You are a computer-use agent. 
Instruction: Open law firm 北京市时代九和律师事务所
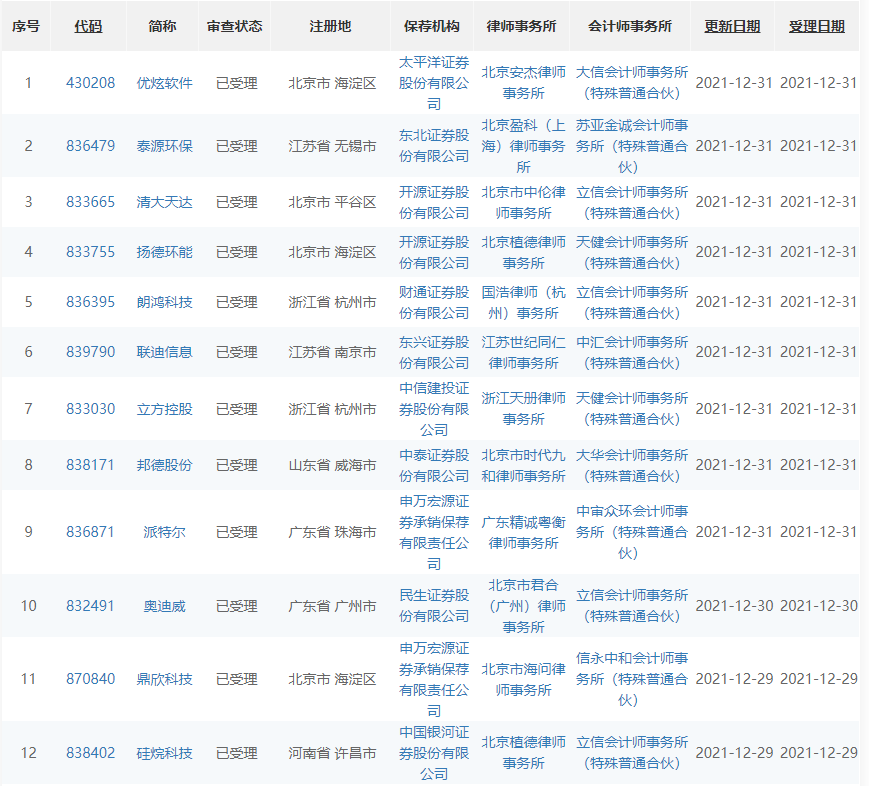(523, 465)
